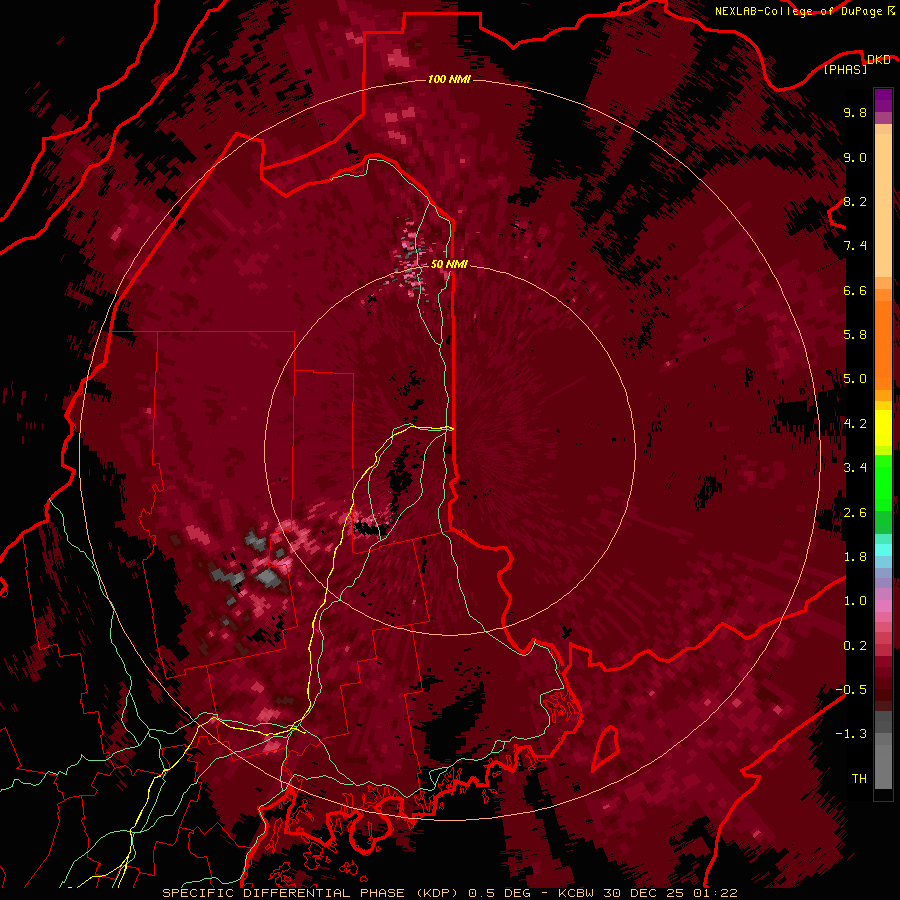Click the -1.3 scale label

(851, 734)
